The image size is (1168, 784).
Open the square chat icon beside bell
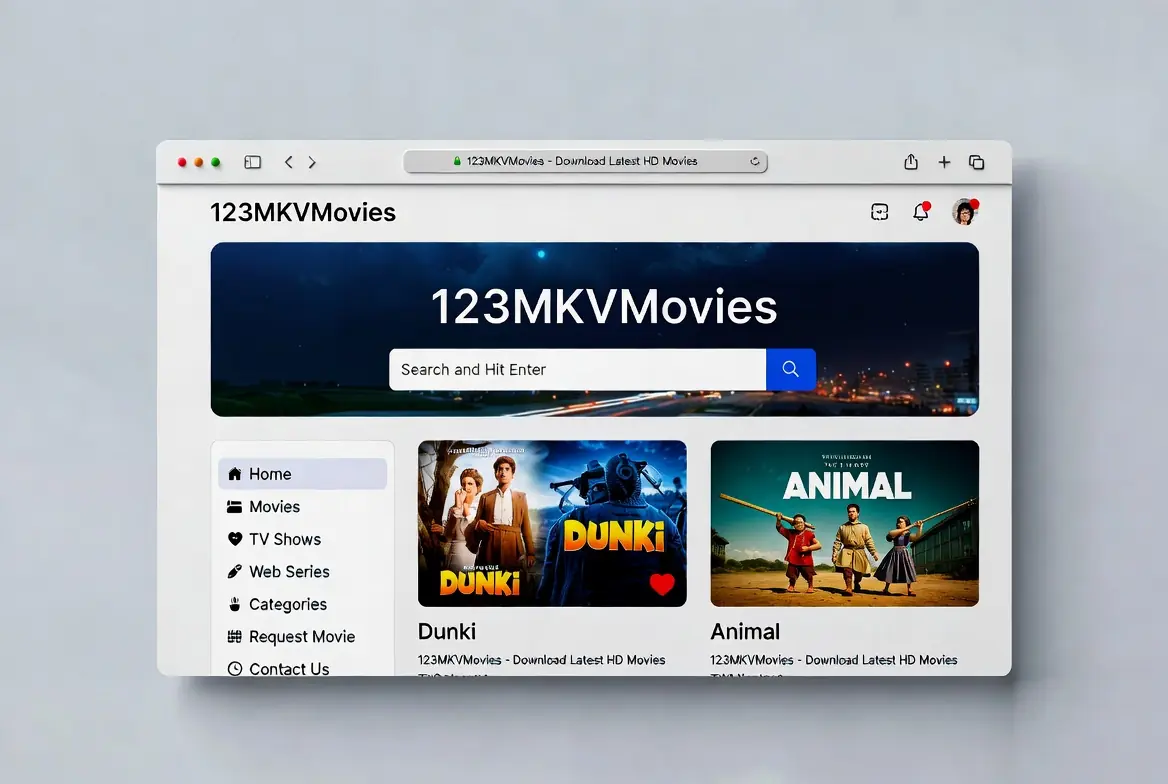880,212
